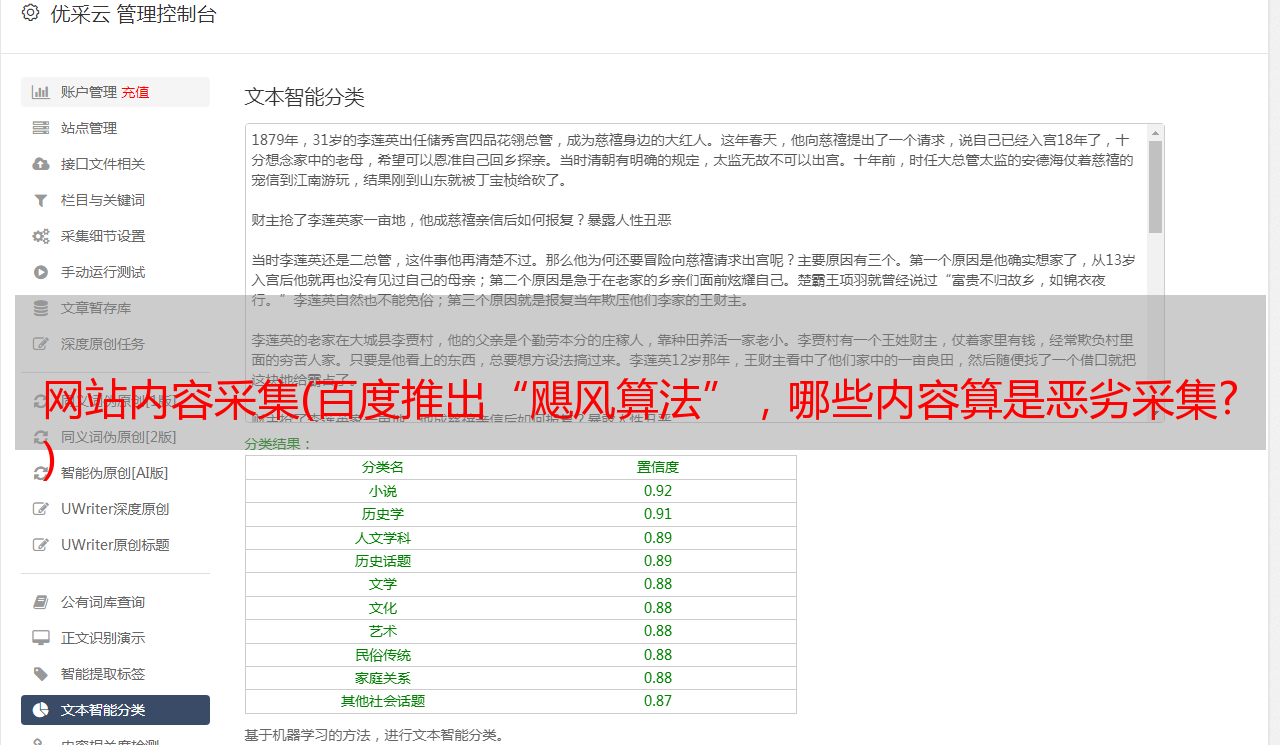Click the gear icon beside 优采云 管理控制台
The height and width of the screenshot is (745, 1280).
(x=30, y=14)
